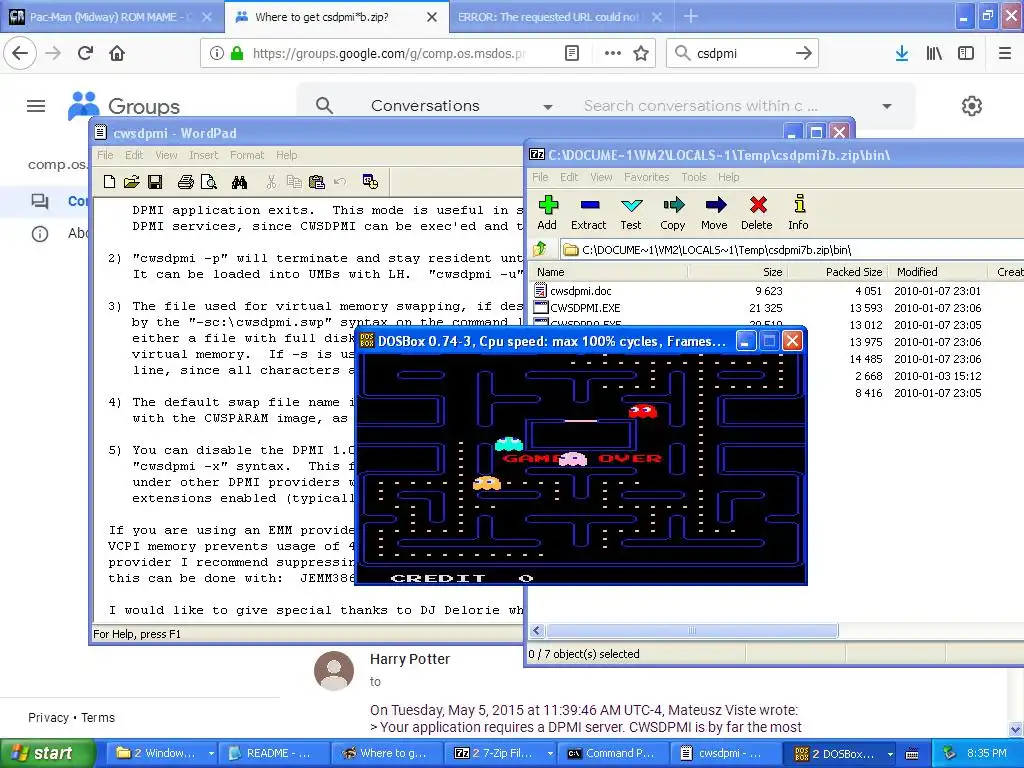Open WordPad Format menu
This screenshot has width=1024, height=768.
(x=247, y=155)
